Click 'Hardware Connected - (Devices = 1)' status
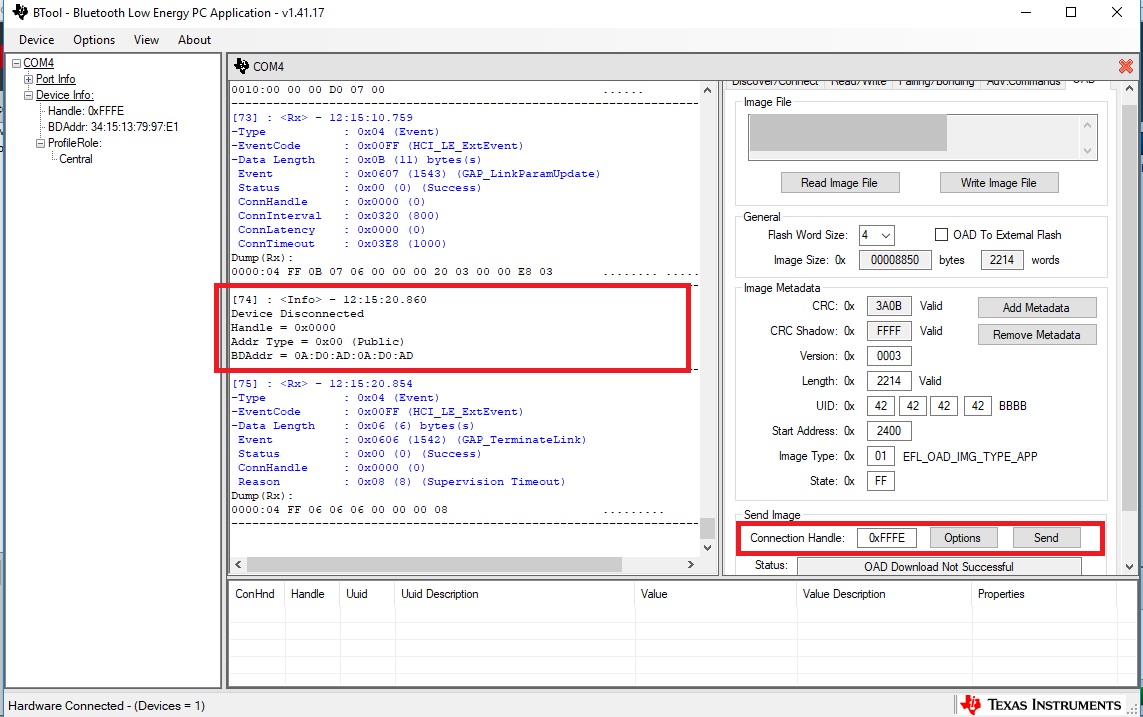The image size is (1143, 717). 106,706
